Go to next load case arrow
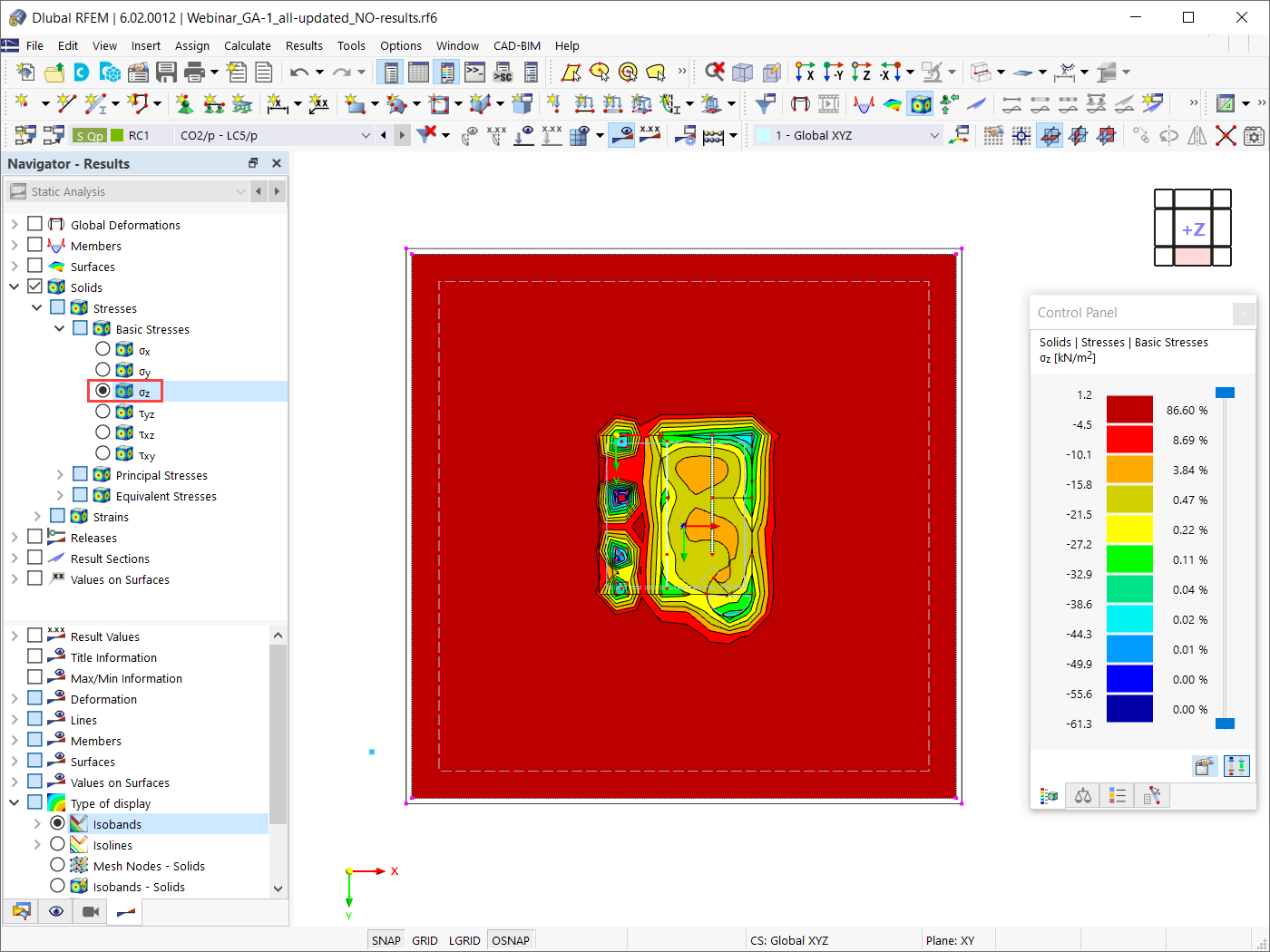Viewport: 1270px width, 952px height. pos(402,135)
